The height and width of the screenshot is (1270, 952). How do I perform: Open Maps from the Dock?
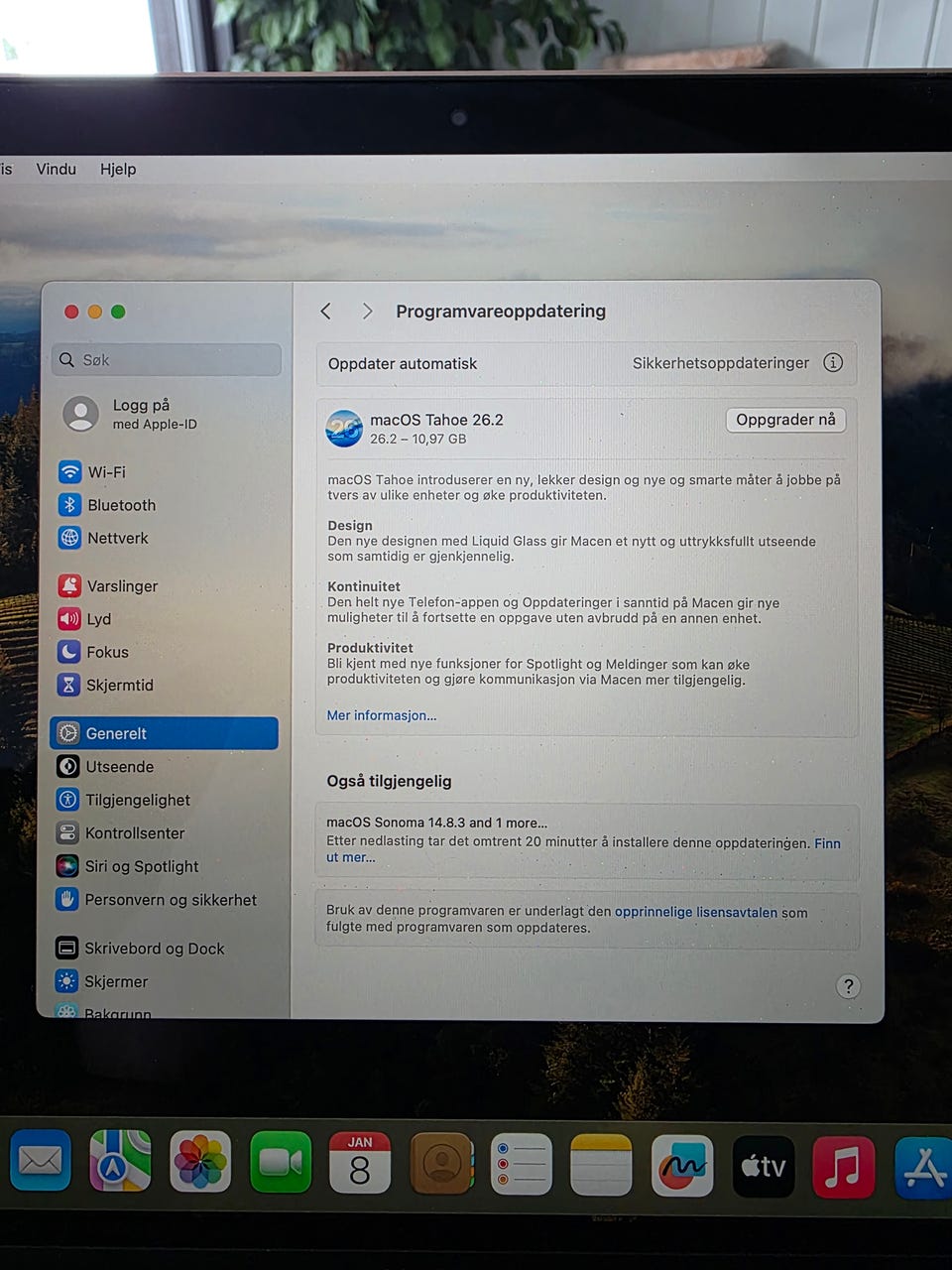[x=120, y=1160]
